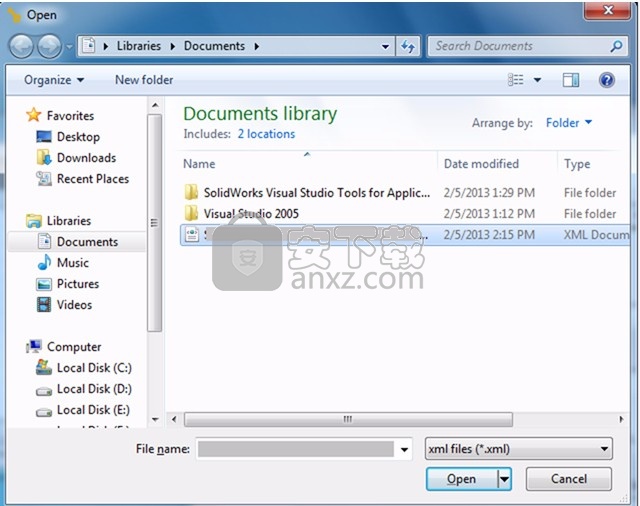This screenshot has width=640, height=506.
Task: Click navigation pane scroll down arrow
Action: coord(155,419)
